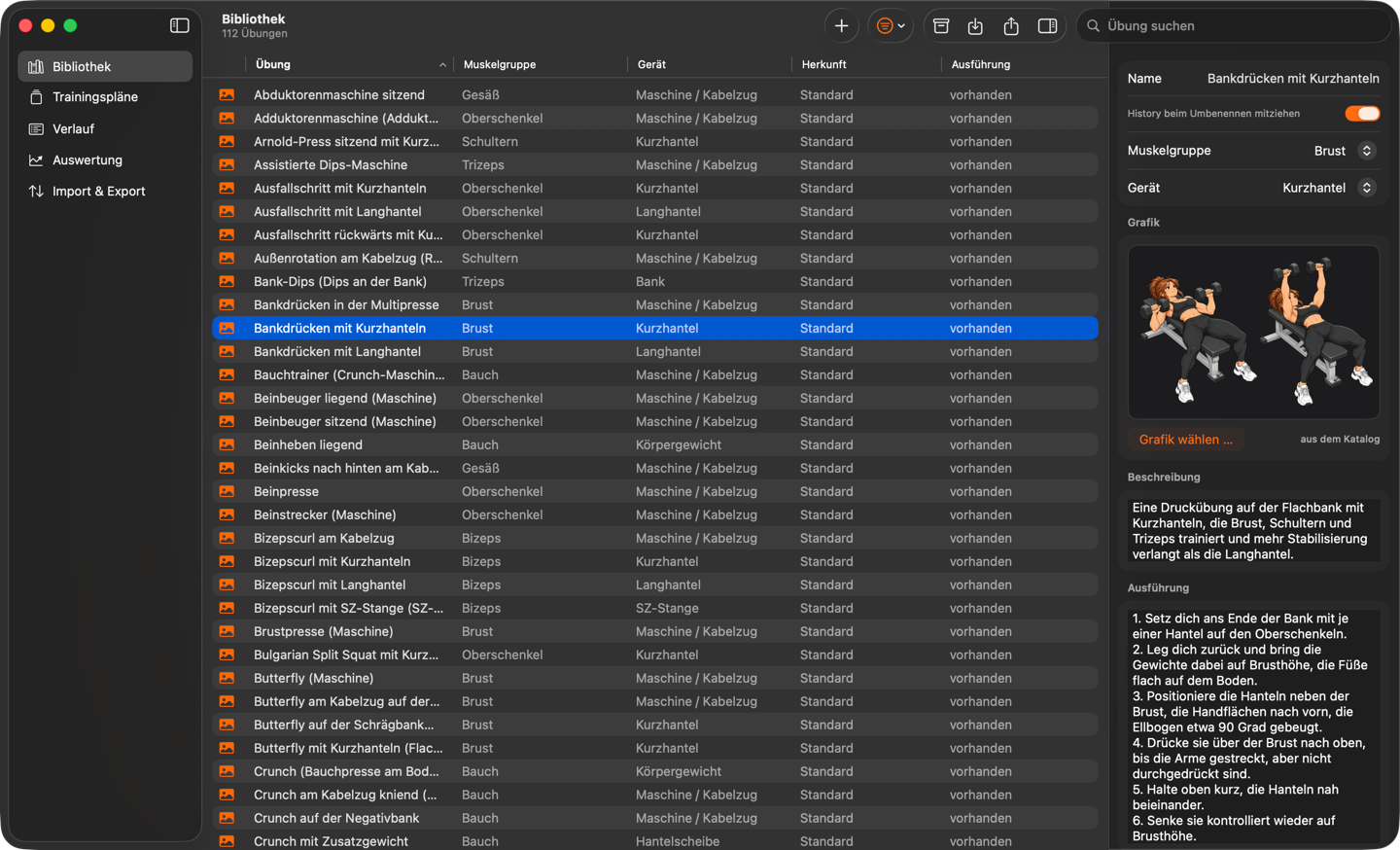Sort by the Ausführung column header
This screenshot has height=850, width=1400.
(1021, 64)
